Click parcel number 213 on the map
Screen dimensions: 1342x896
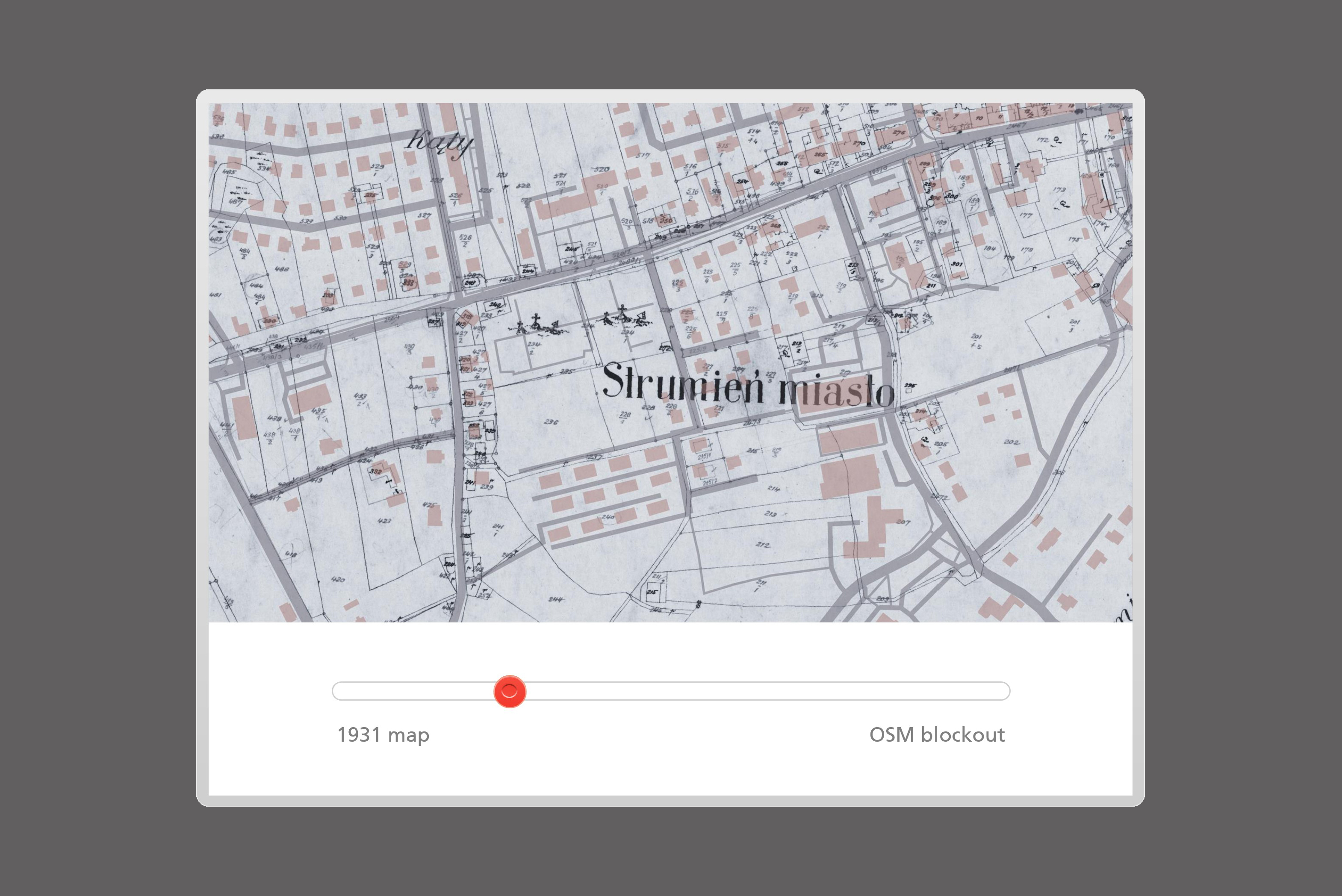(x=770, y=514)
